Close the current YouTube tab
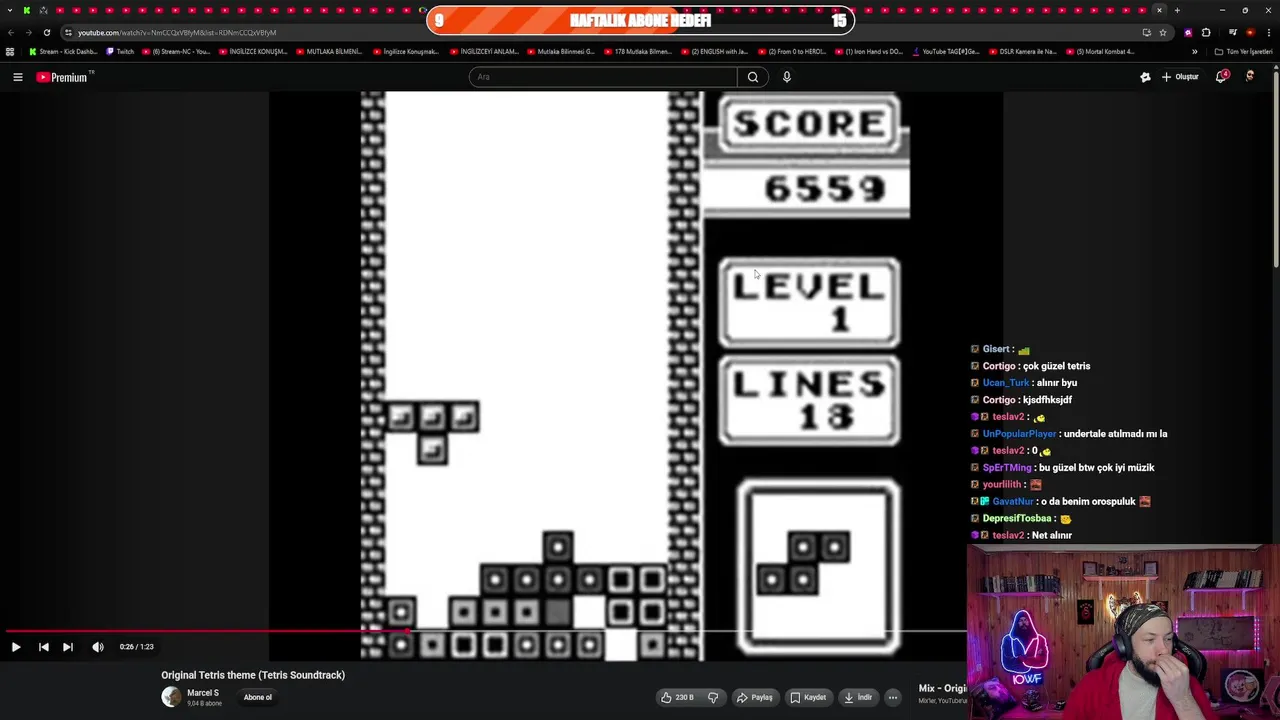 pyautogui.click(x=1159, y=10)
